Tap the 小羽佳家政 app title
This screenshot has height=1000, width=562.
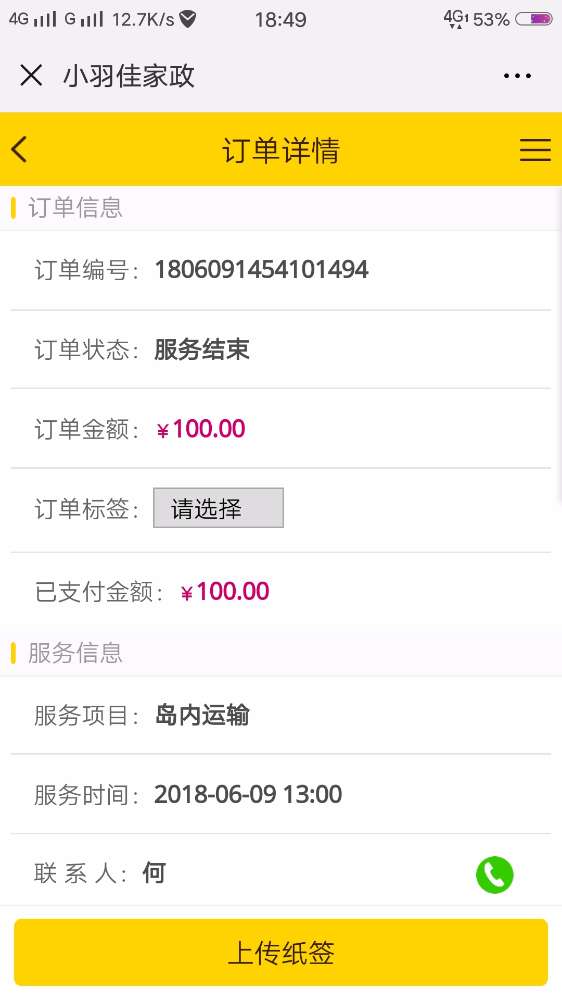pos(129,76)
